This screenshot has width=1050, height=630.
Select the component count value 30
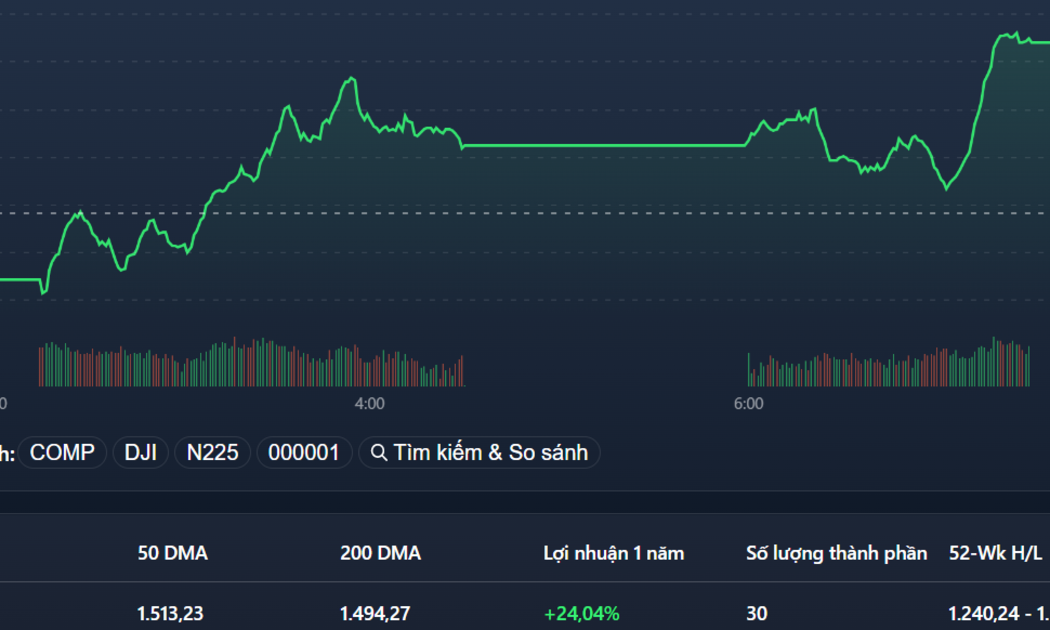point(757,613)
